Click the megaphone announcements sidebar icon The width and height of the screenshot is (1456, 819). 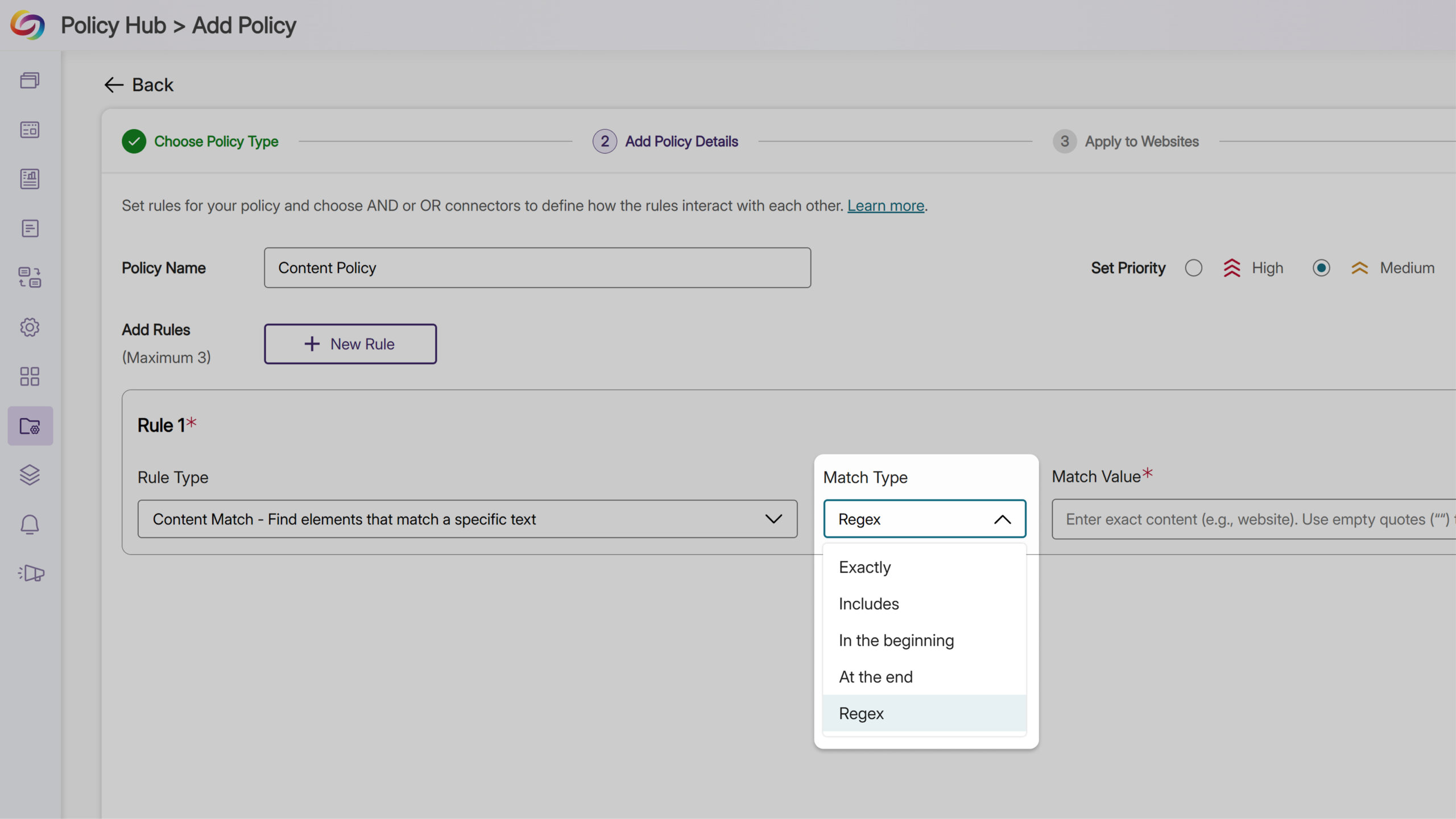[31, 573]
